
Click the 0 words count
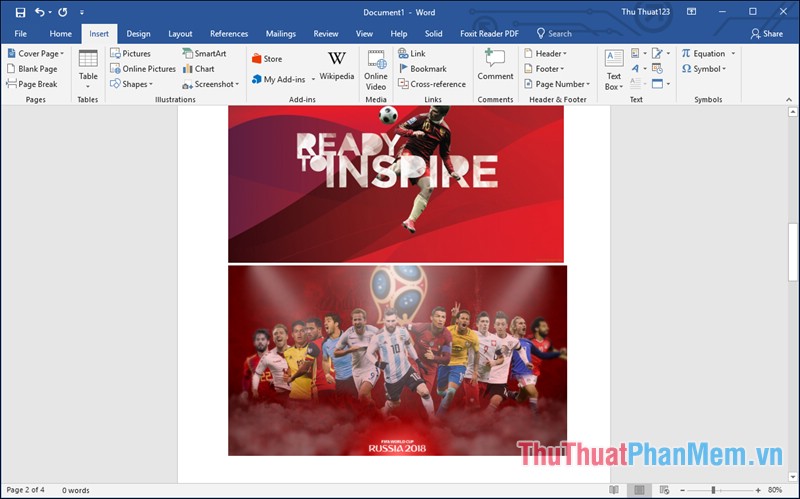click(x=76, y=490)
